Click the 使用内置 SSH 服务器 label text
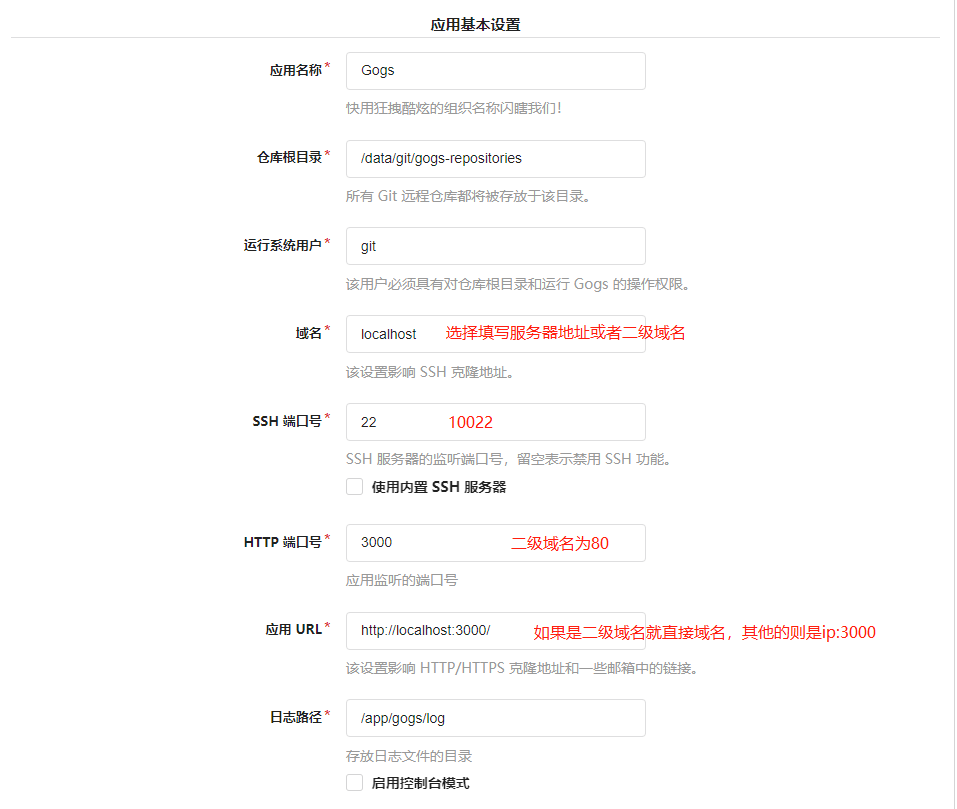The height and width of the screenshot is (809, 957). (439, 487)
